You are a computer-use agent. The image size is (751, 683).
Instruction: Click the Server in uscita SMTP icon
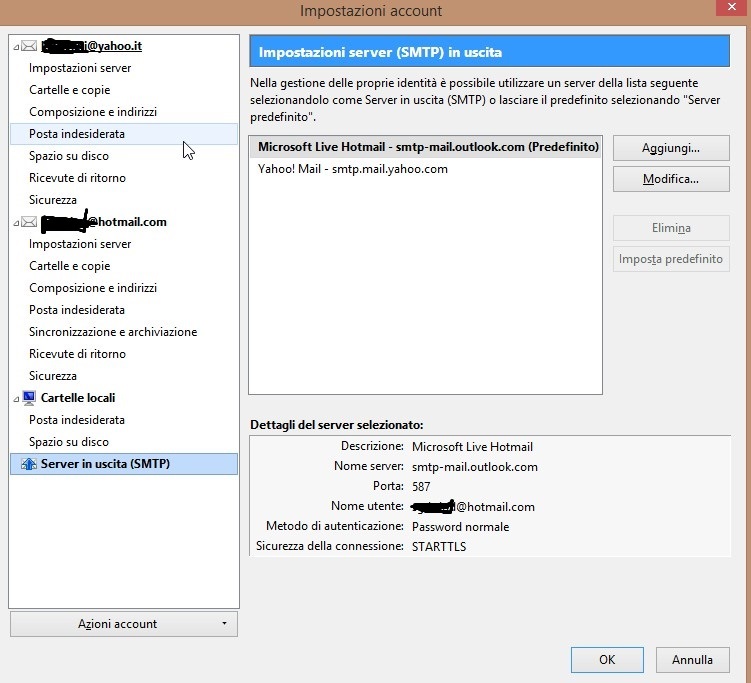[x=29, y=464]
